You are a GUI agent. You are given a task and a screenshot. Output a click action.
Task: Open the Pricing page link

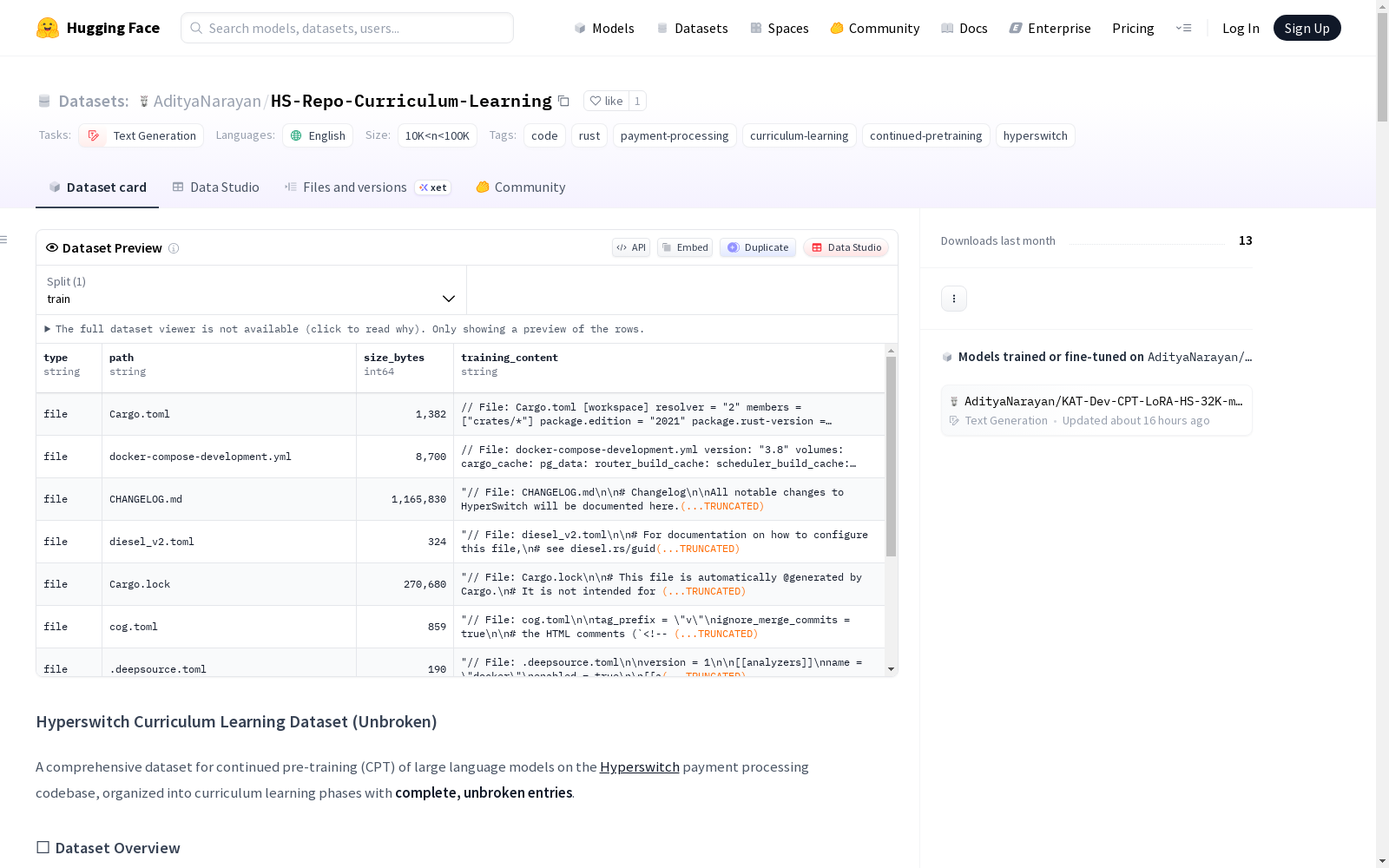point(1133,28)
